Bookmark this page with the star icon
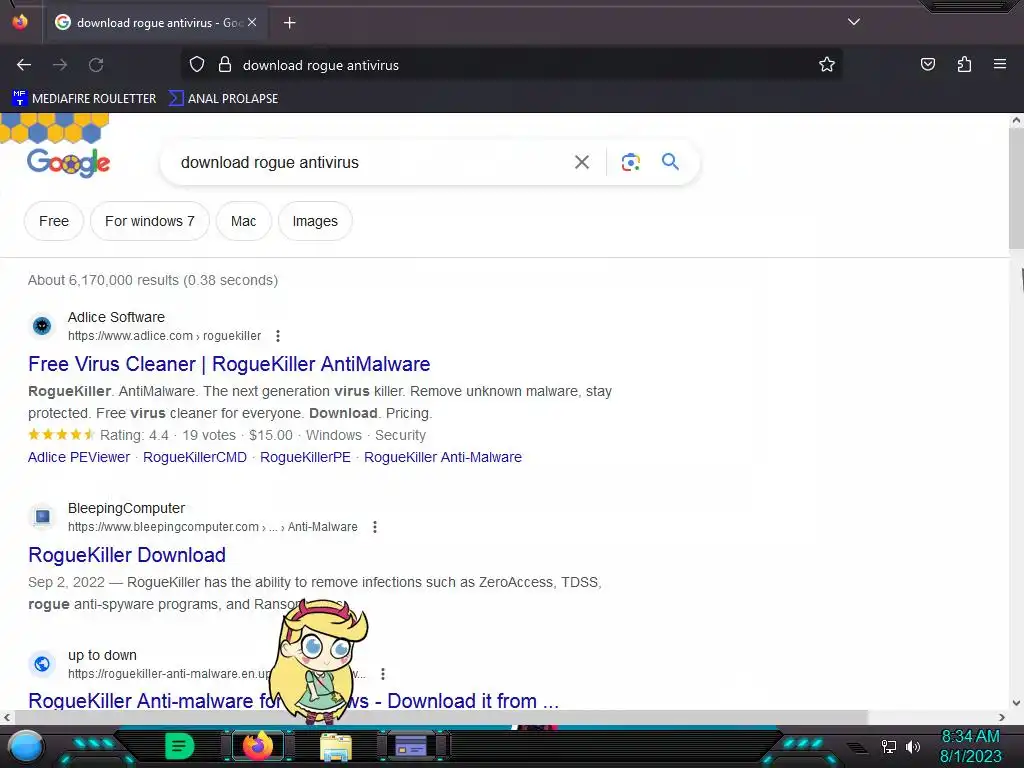1024x768 pixels. tap(827, 65)
